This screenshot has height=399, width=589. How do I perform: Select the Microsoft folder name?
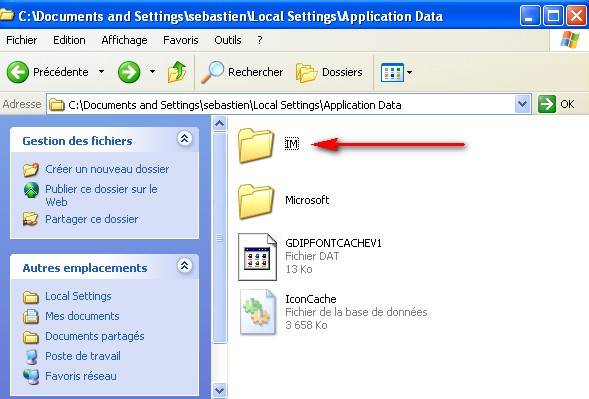coord(307,200)
